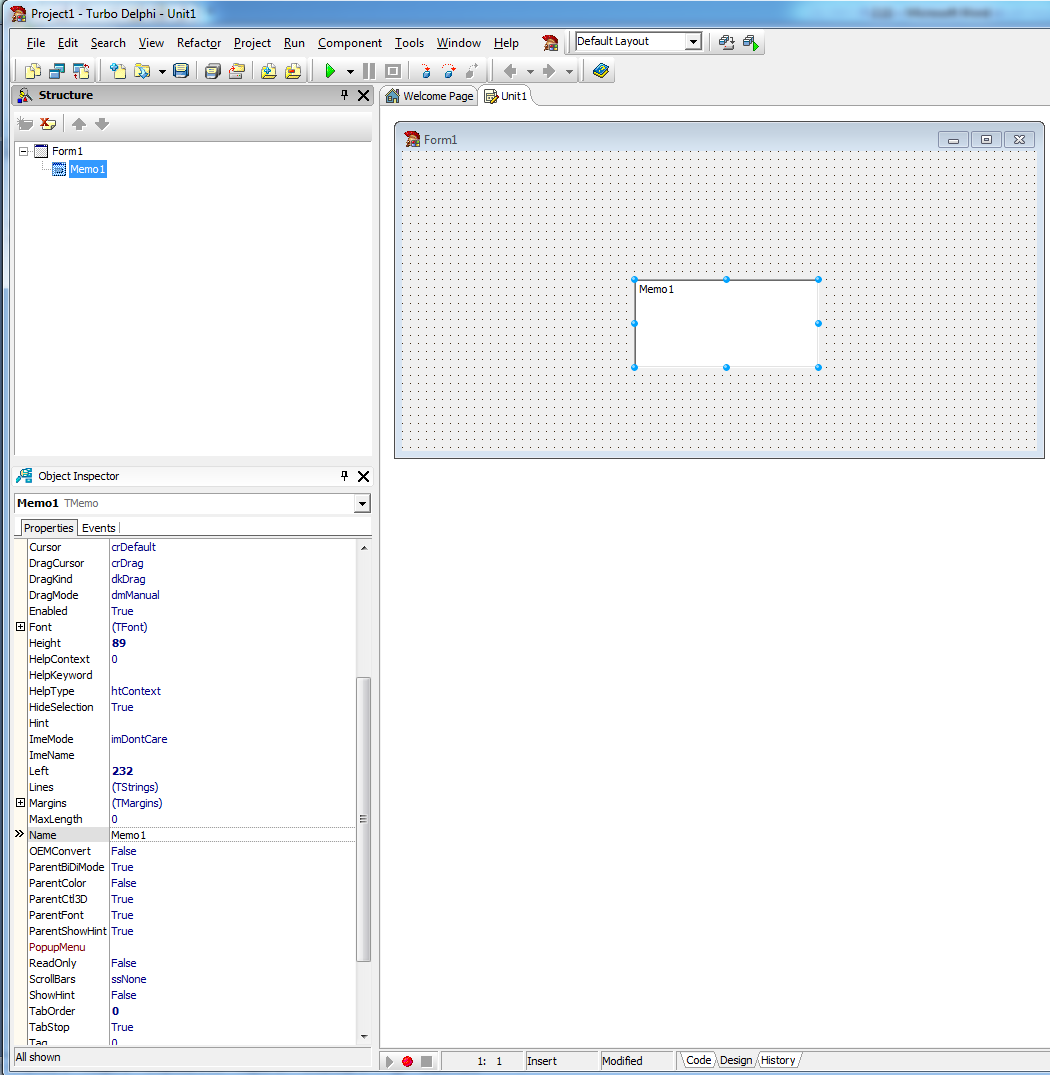
Task: Click the Trace Into debug icon
Action: pos(425,71)
